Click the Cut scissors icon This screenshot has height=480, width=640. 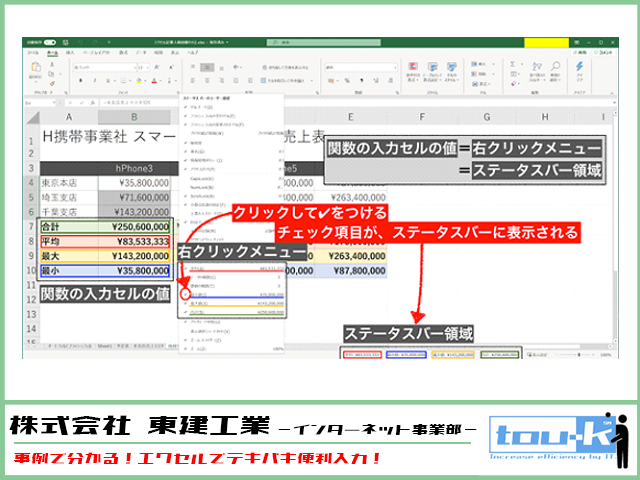(x=52, y=64)
